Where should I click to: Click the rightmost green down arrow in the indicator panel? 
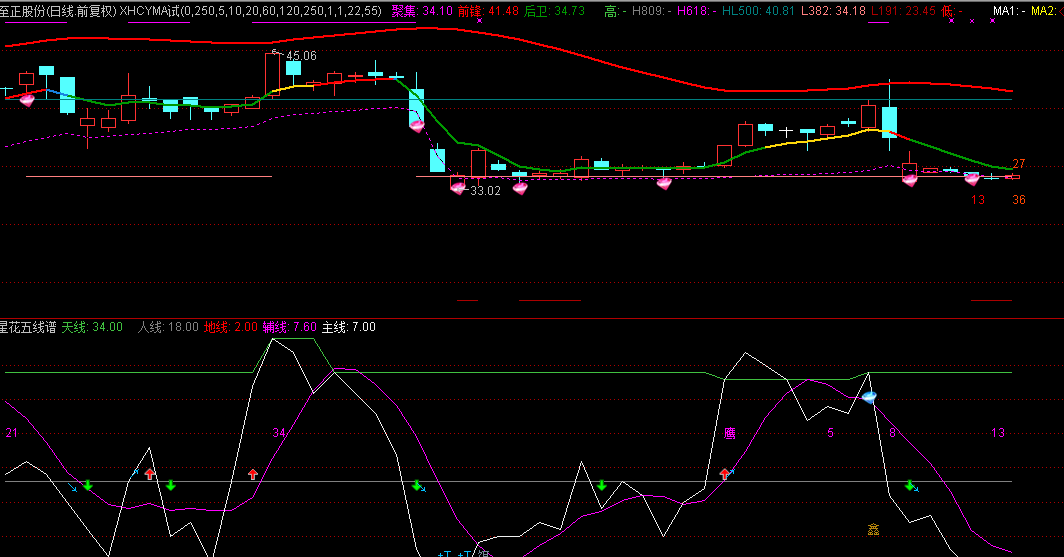[910, 485]
